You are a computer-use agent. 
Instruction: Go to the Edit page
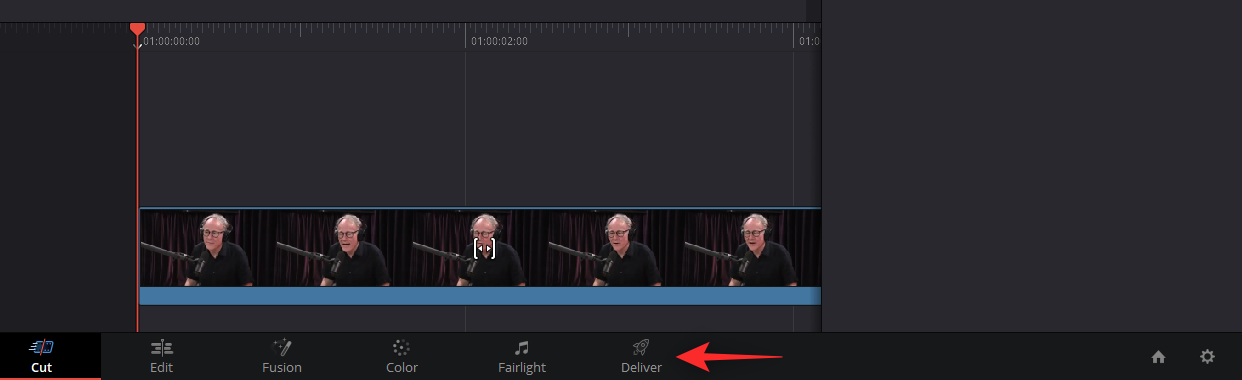point(162,357)
